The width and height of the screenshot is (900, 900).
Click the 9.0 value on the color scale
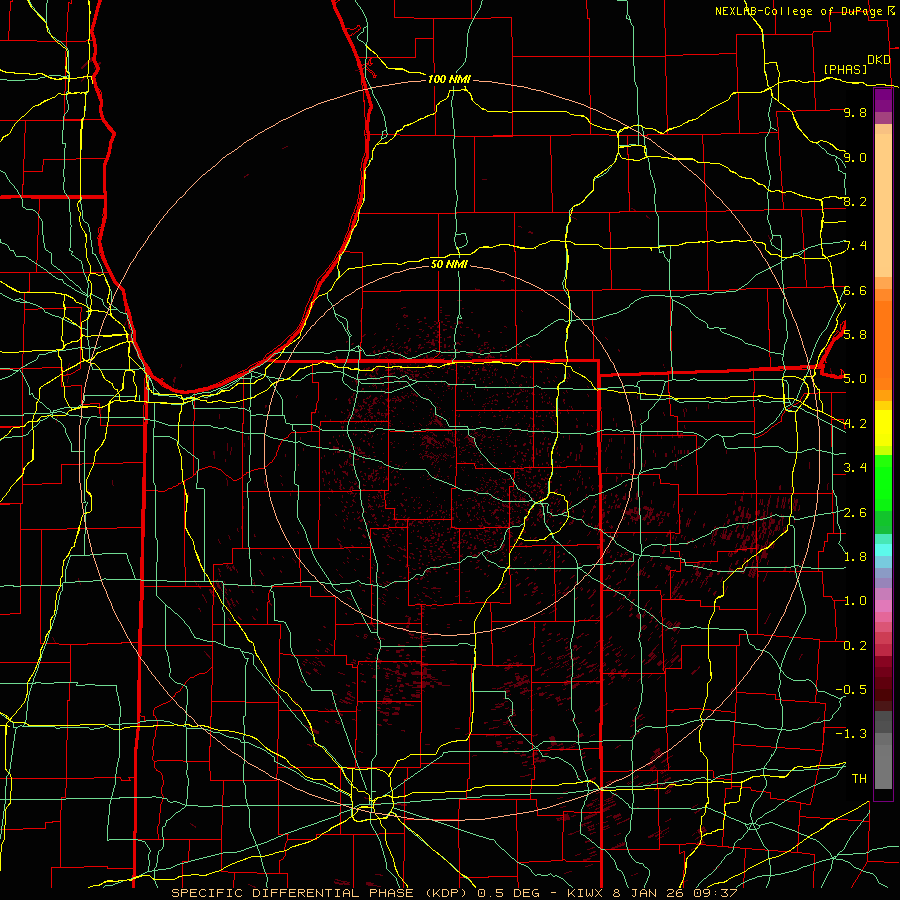855,157
